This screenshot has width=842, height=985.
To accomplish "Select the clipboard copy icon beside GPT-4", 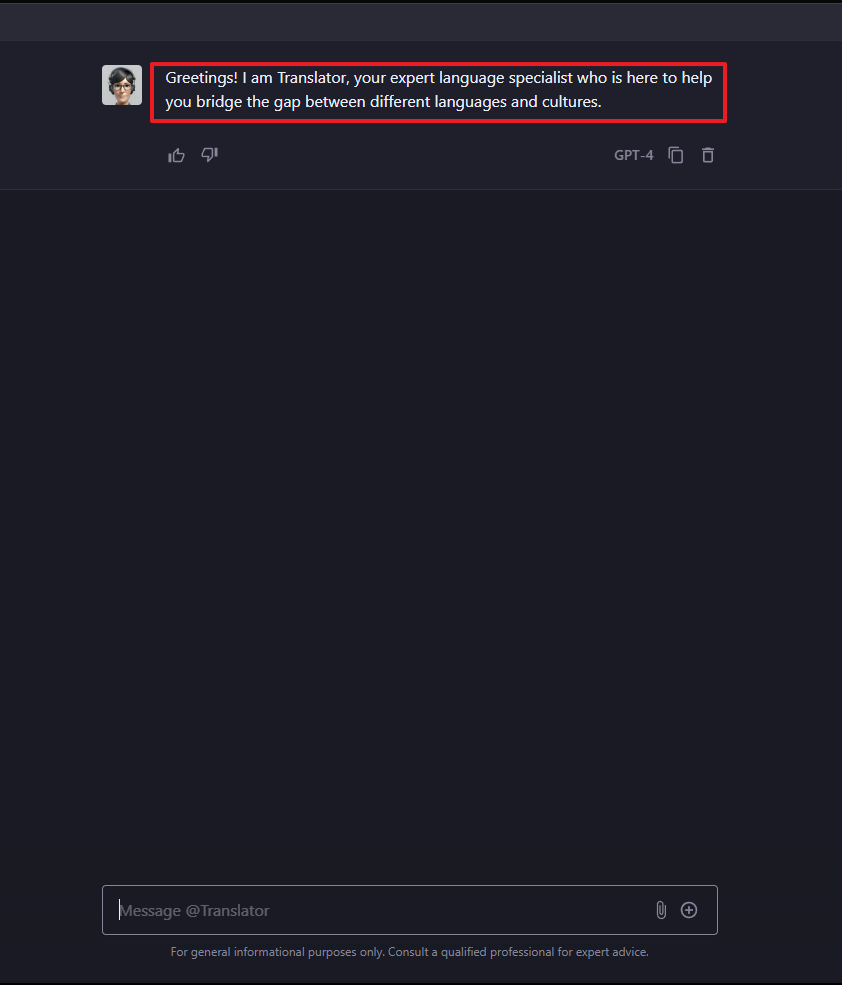I will tap(675, 155).
